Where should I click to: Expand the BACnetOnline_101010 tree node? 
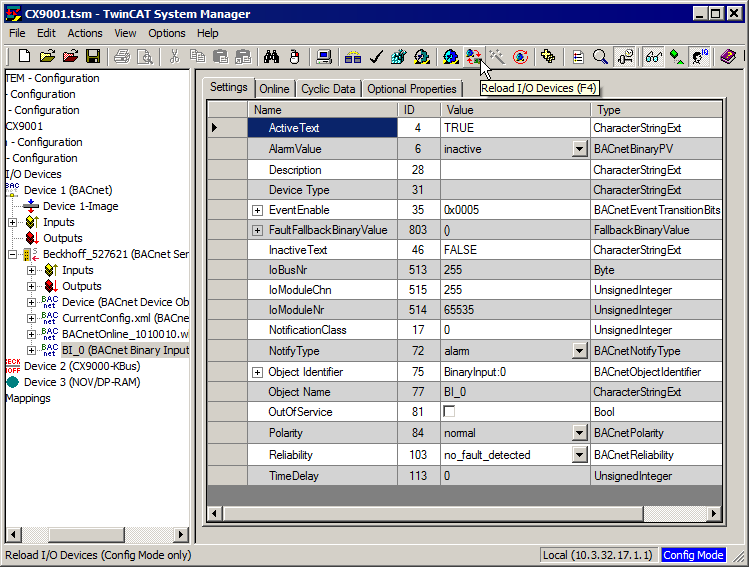[x=32, y=334]
